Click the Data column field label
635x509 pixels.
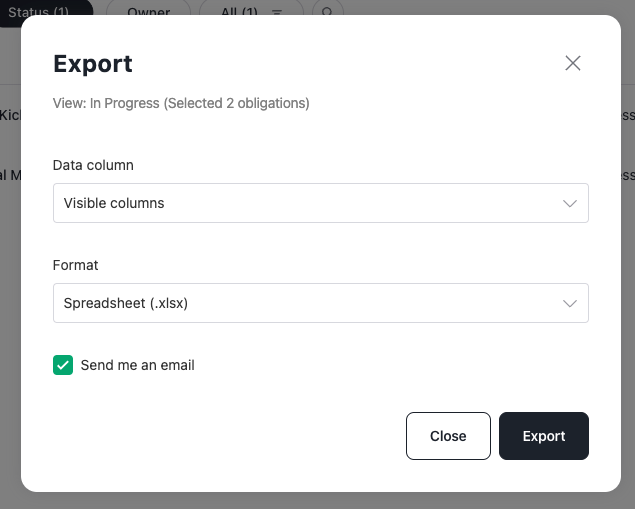coord(93,165)
